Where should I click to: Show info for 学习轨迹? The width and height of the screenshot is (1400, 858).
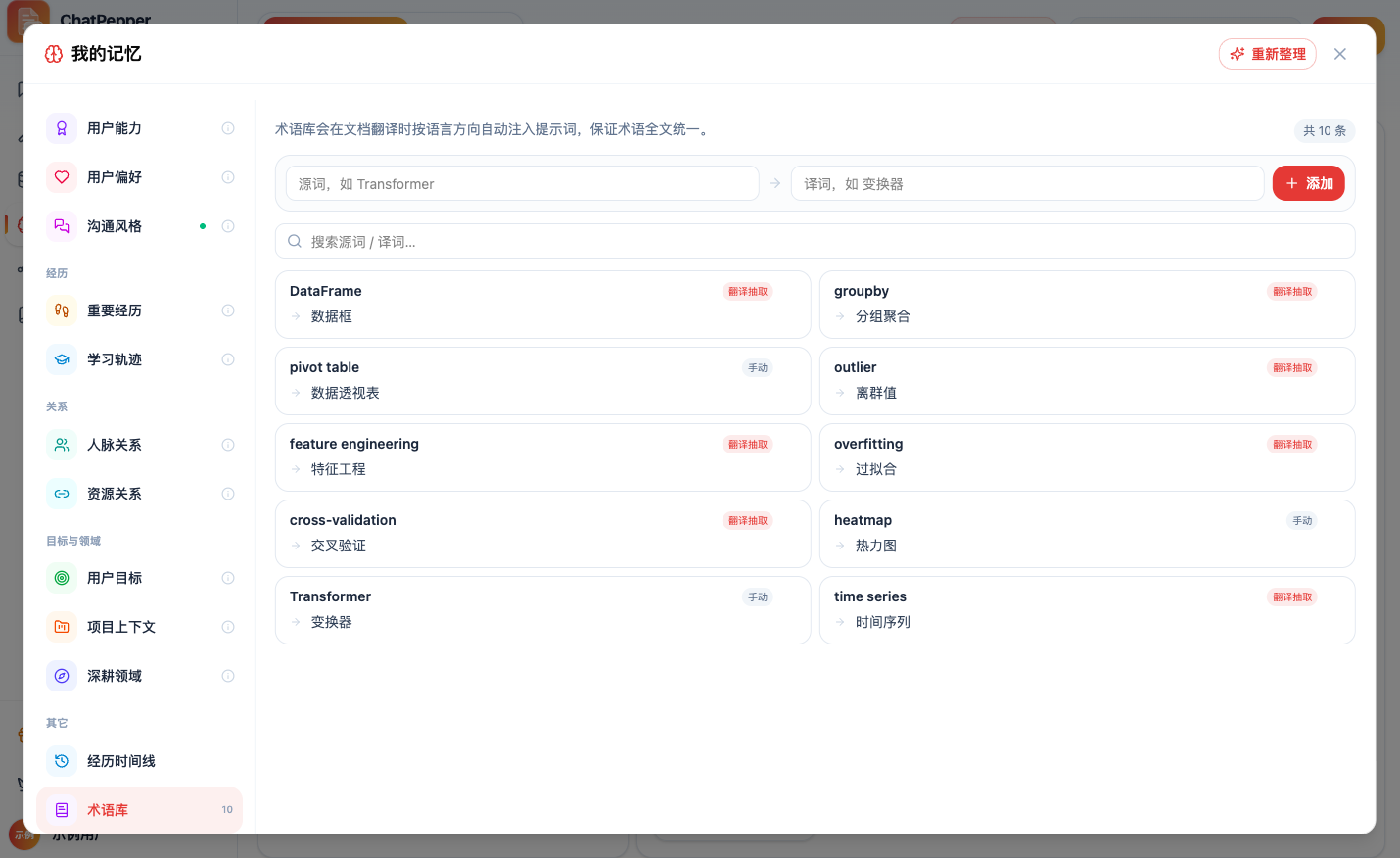click(x=228, y=359)
